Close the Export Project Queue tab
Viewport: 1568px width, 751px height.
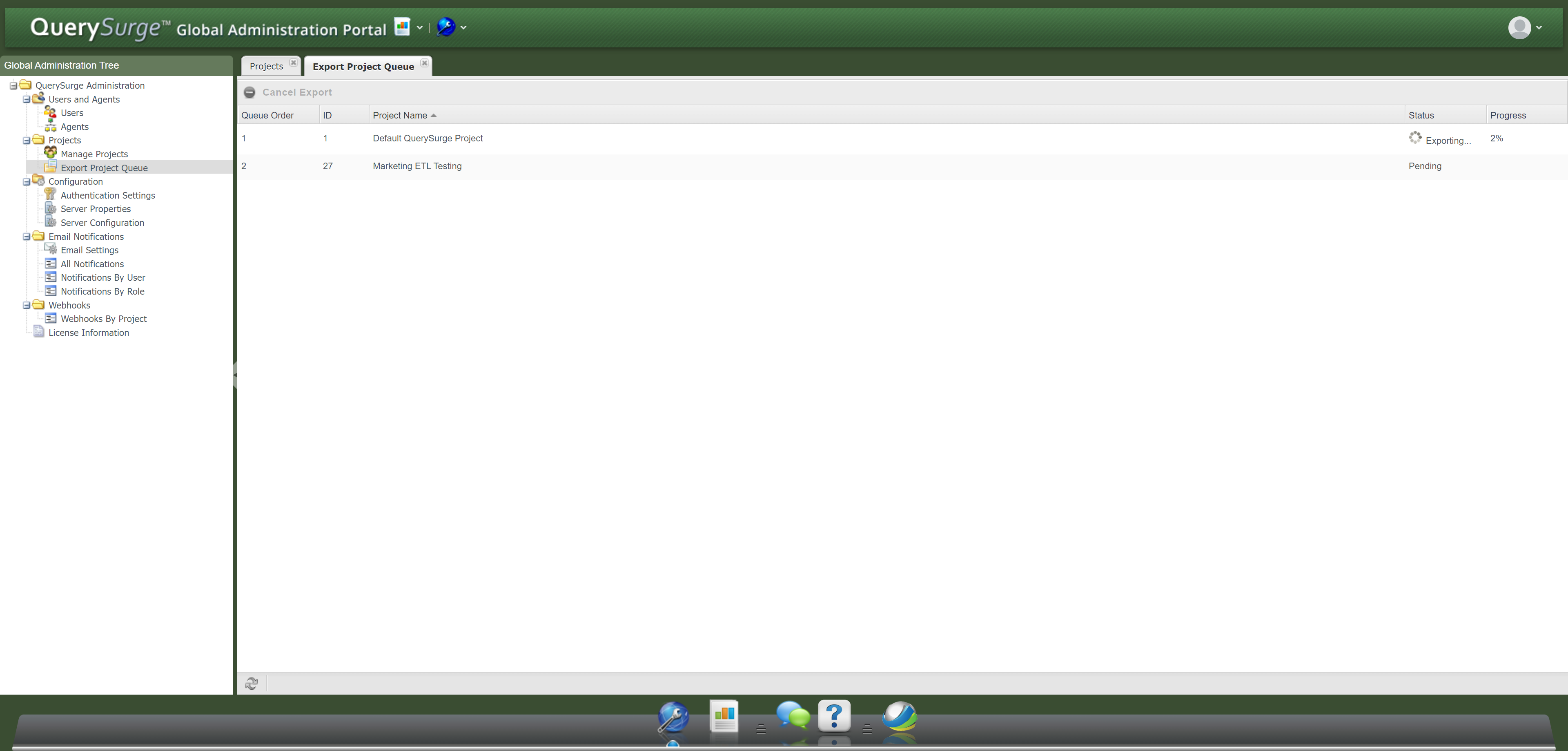[x=425, y=63]
